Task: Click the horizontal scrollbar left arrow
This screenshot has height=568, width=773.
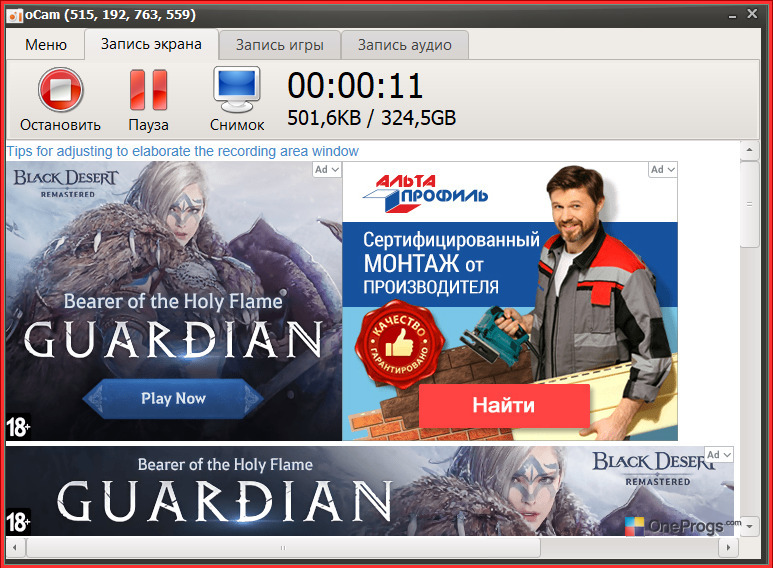Action: (15, 547)
